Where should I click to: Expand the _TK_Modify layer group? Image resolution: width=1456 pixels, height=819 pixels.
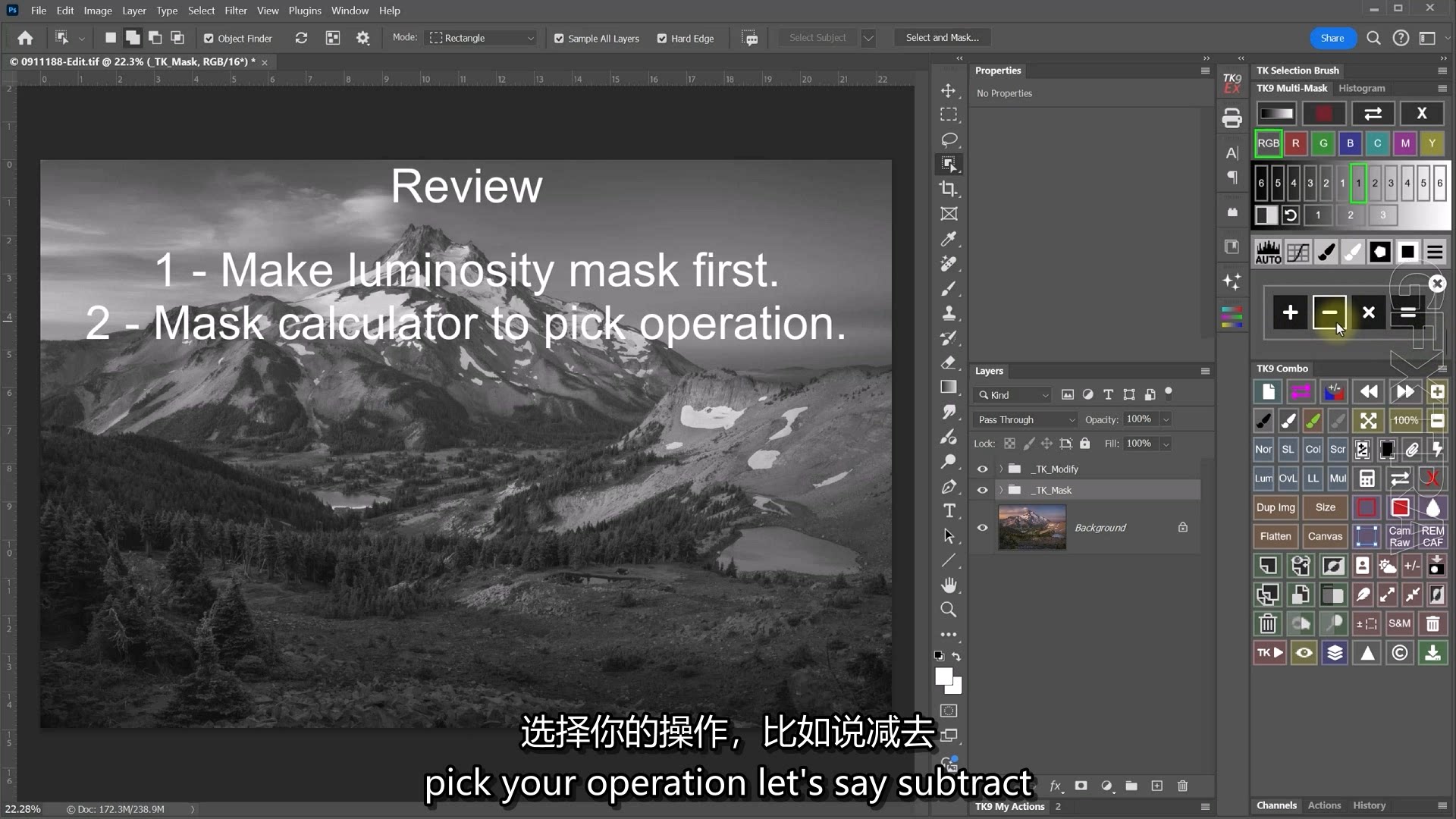[x=1001, y=469]
